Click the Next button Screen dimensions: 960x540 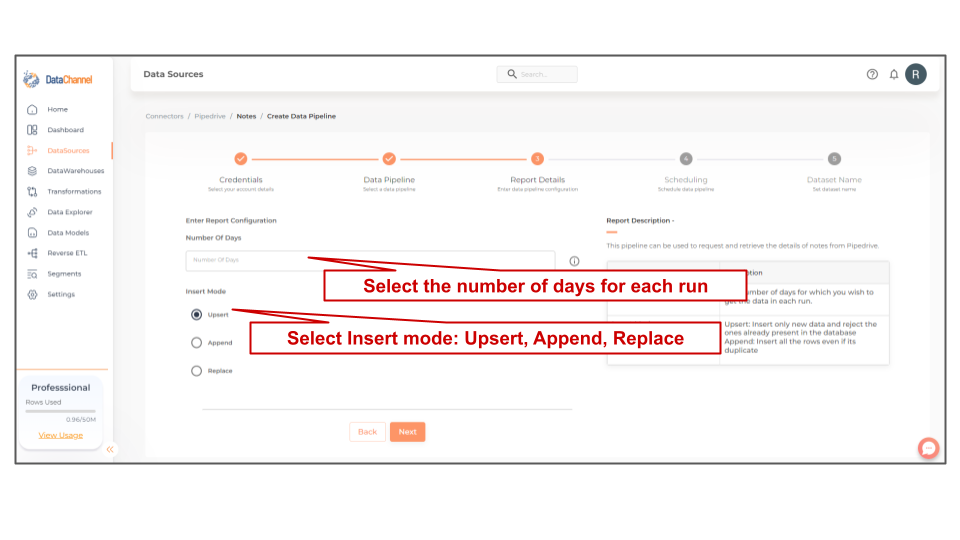[408, 432]
